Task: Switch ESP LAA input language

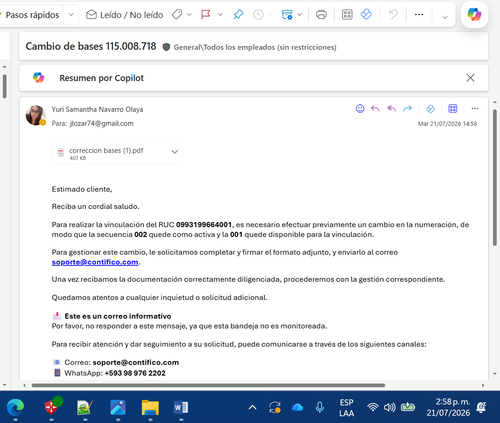Action: click(x=347, y=408)
